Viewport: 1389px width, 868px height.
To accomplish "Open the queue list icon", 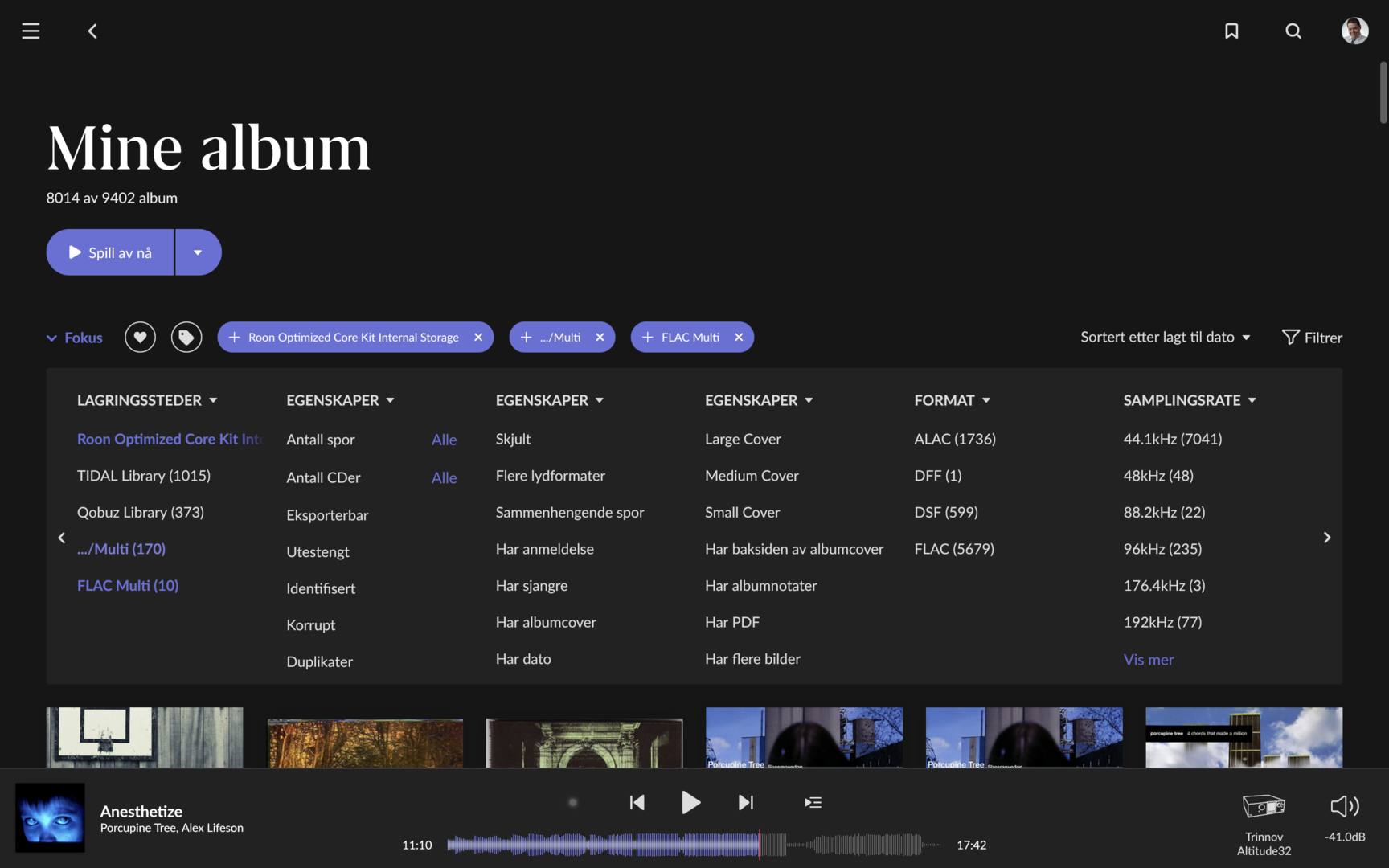I will (x=813, y=802).
